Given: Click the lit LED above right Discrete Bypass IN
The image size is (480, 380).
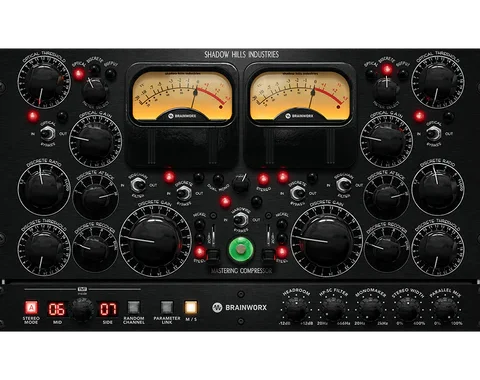Looking at the screenshot, I should 283,177.
